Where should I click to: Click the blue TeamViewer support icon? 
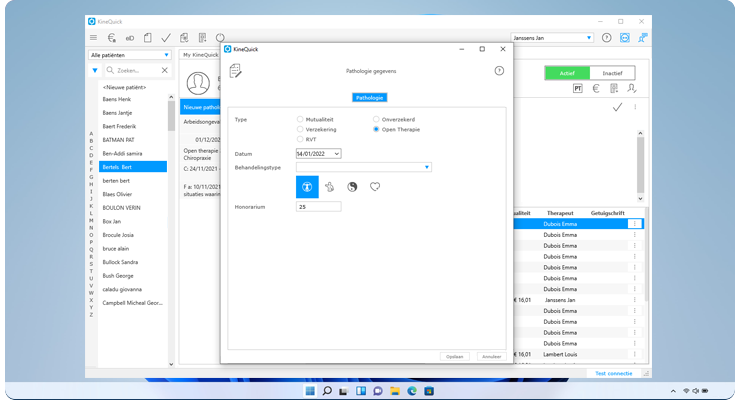tap(624, 38)
